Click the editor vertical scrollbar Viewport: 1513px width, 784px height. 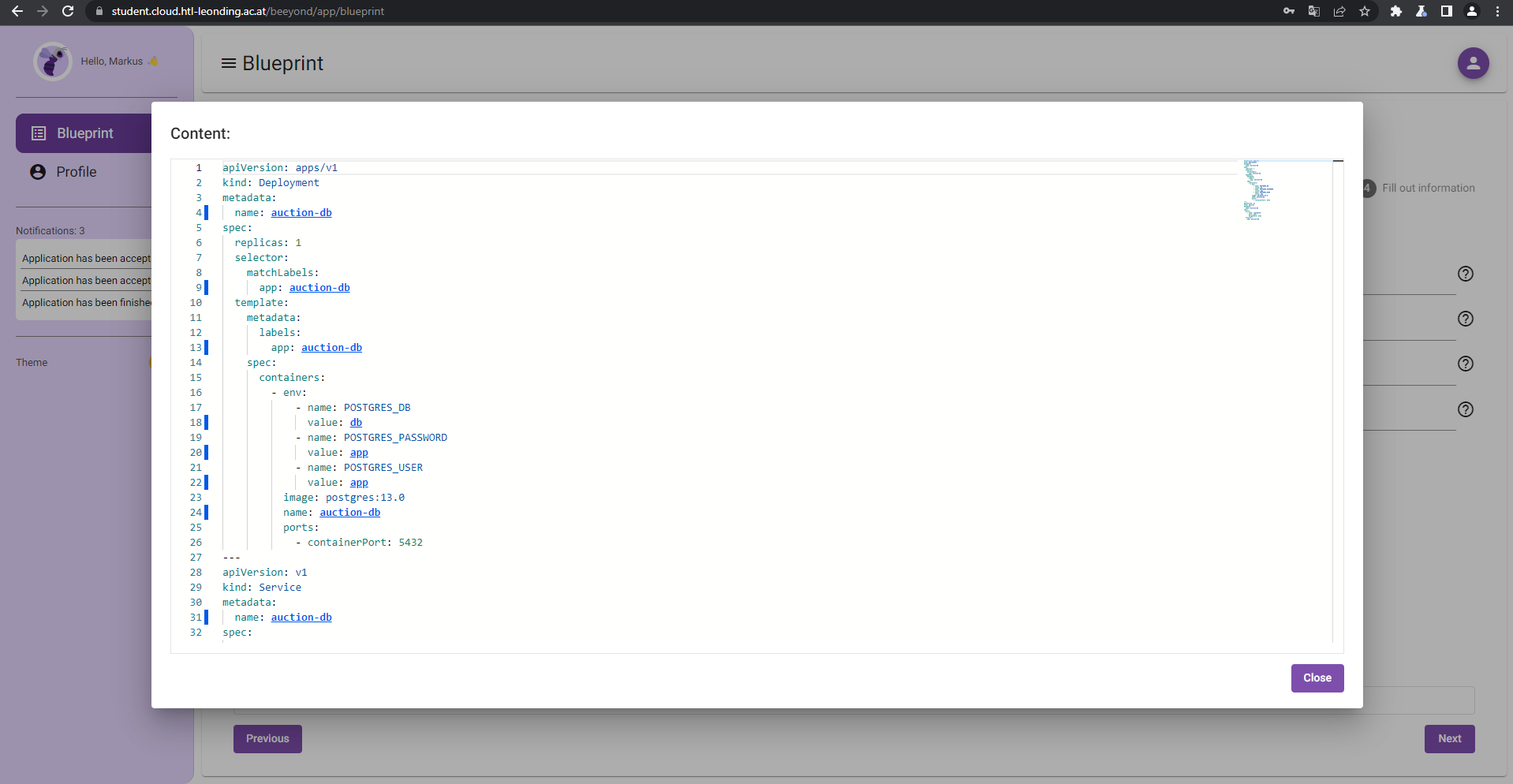coord(1338,401)
